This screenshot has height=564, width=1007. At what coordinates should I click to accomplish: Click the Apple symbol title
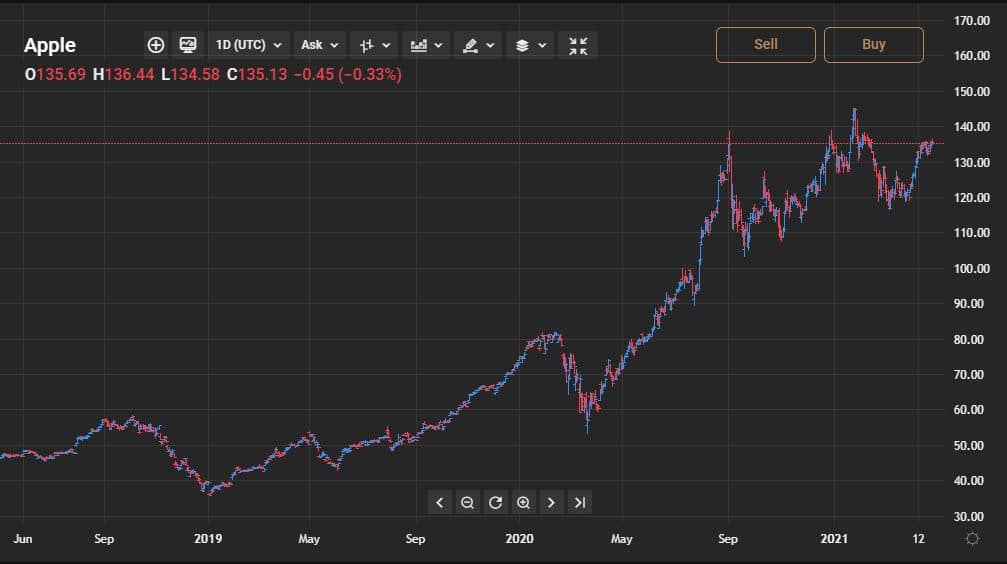tap(49, 45)
